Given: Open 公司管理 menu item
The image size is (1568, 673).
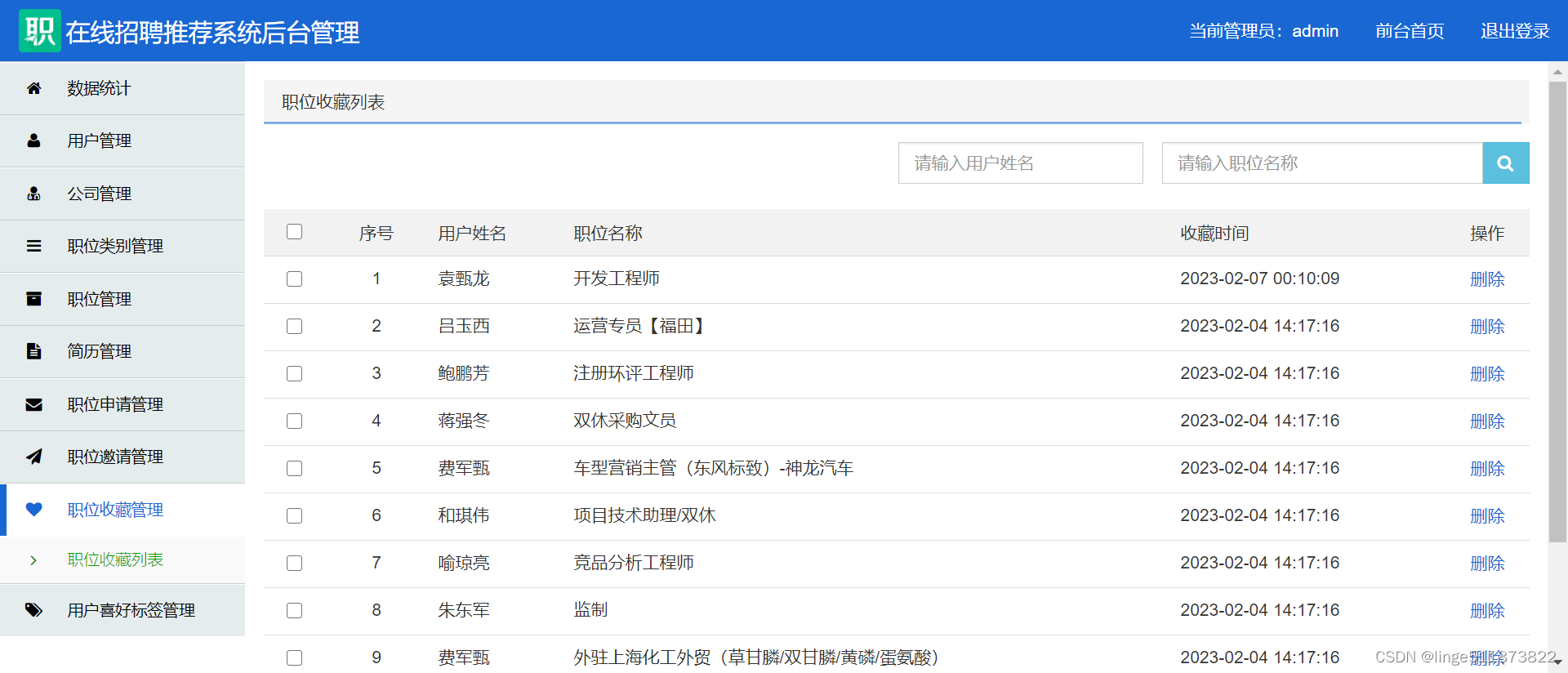Looking at the screenshot, I should (122, 194).
